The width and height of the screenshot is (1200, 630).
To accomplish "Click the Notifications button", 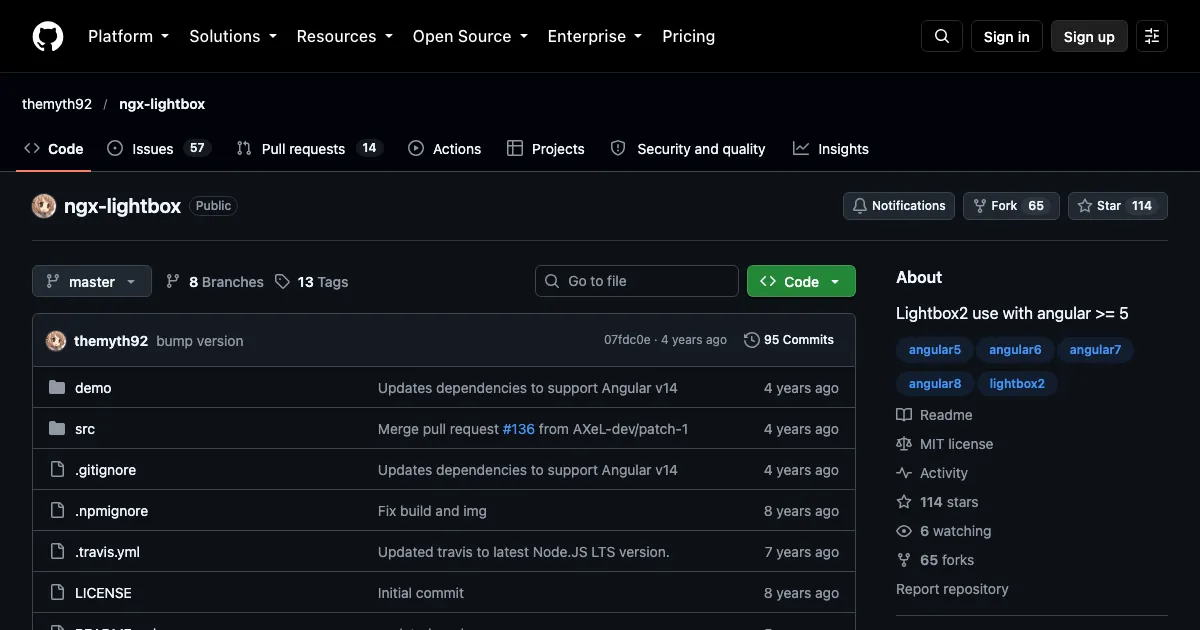I will (899, 206).
